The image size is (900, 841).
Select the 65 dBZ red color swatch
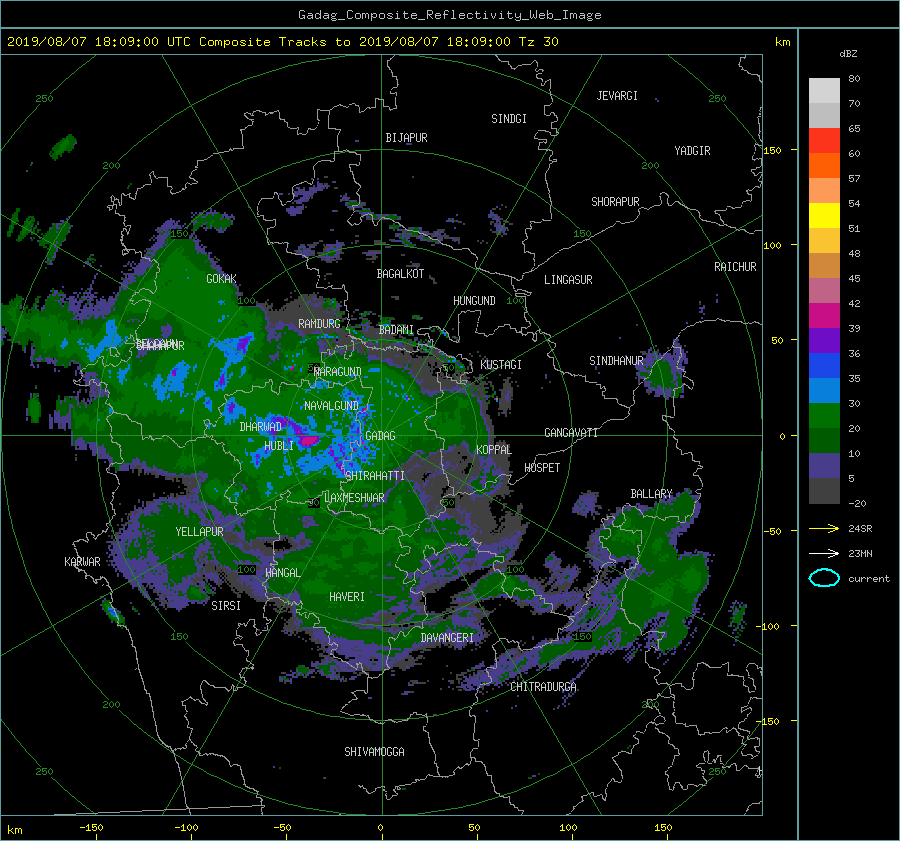824,140
